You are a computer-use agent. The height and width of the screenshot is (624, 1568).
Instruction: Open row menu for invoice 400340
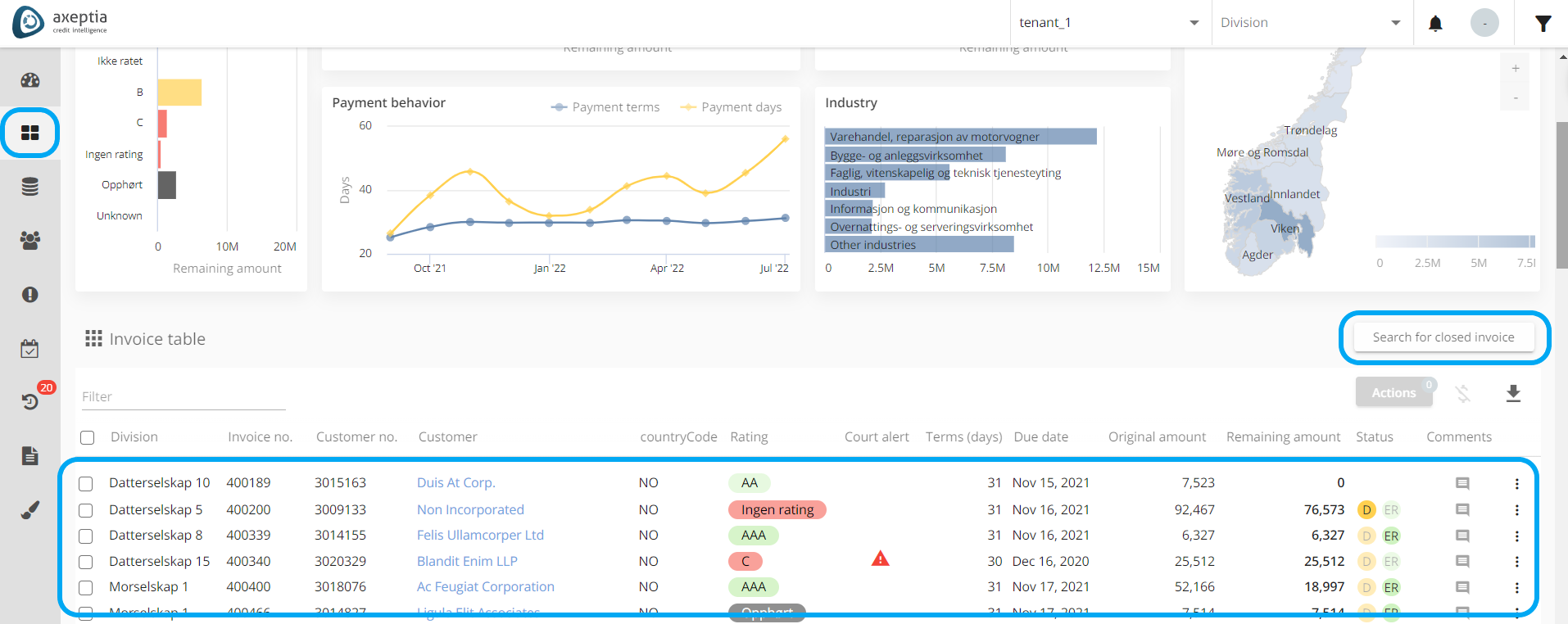pos(1516,562)
